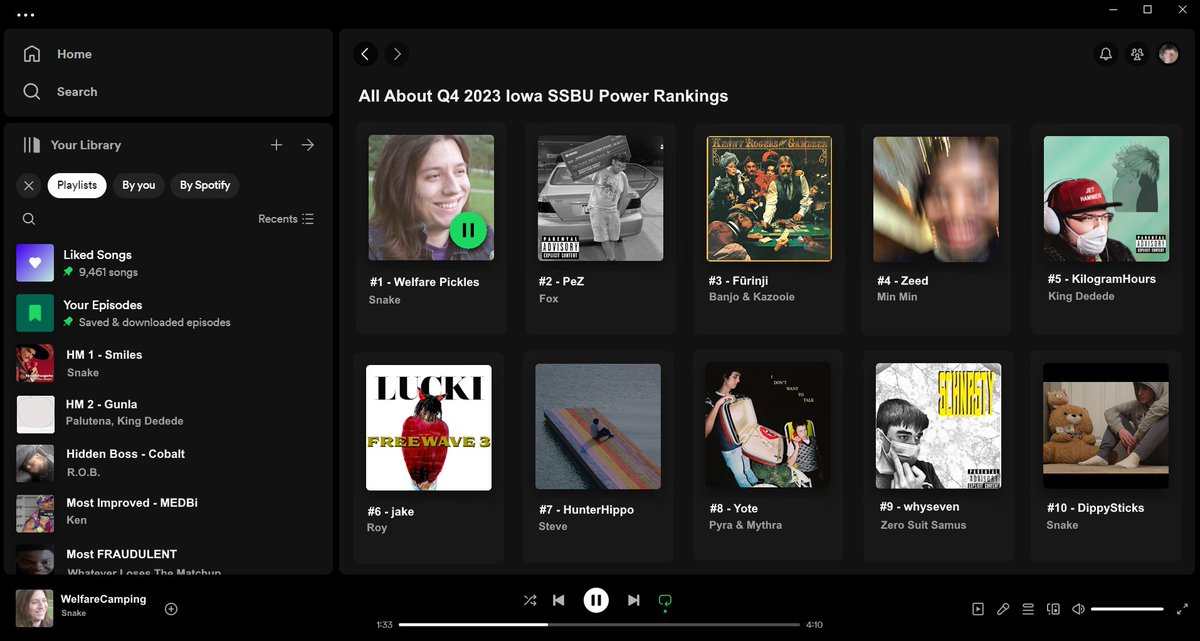Open HM 2 - Gunla playlist

pos(168,413)
